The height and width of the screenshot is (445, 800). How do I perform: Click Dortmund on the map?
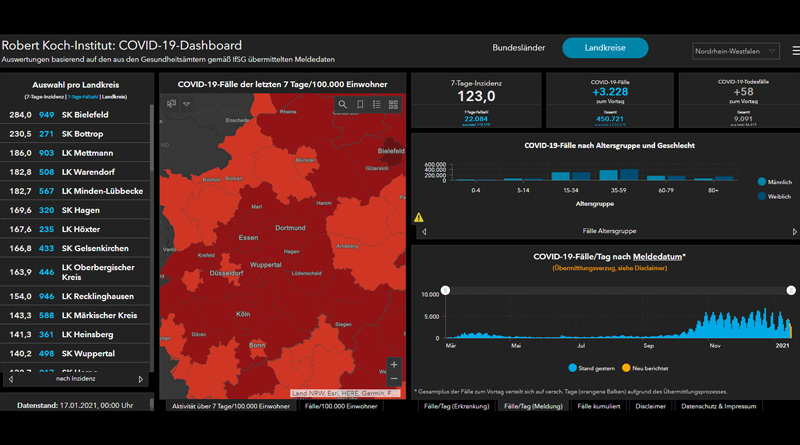290,228
